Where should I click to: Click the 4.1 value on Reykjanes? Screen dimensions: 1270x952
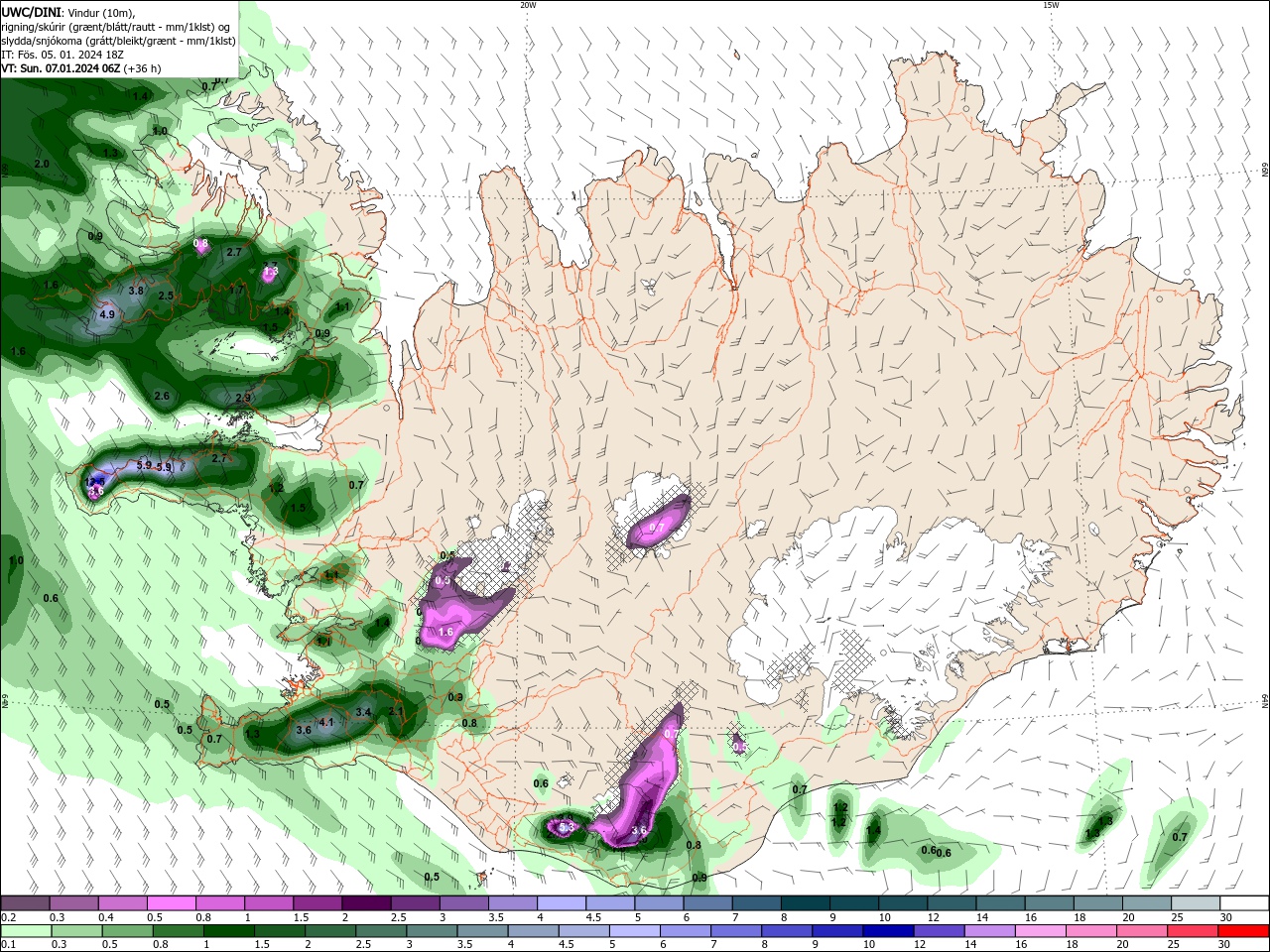pos(326,723)
